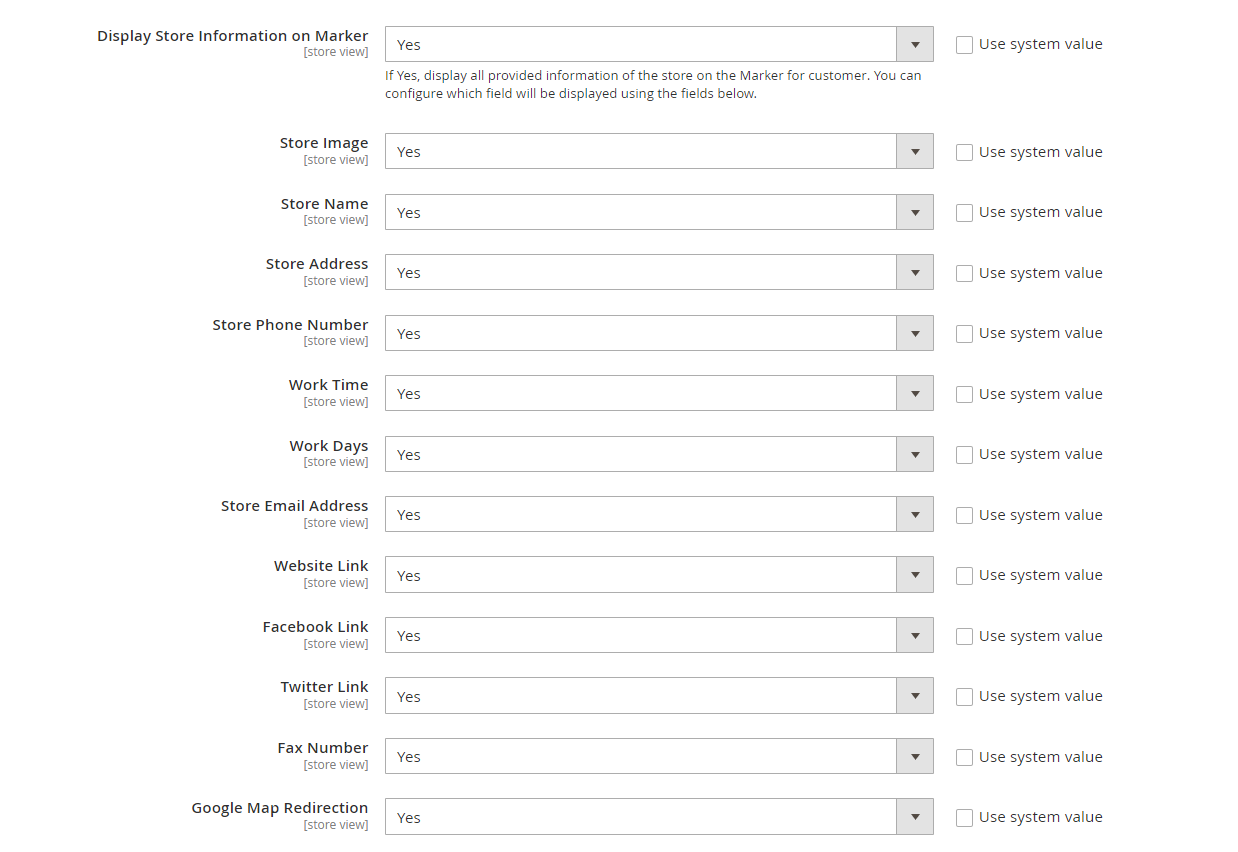Click the Store Address dropdown arrow

[914, 273]
